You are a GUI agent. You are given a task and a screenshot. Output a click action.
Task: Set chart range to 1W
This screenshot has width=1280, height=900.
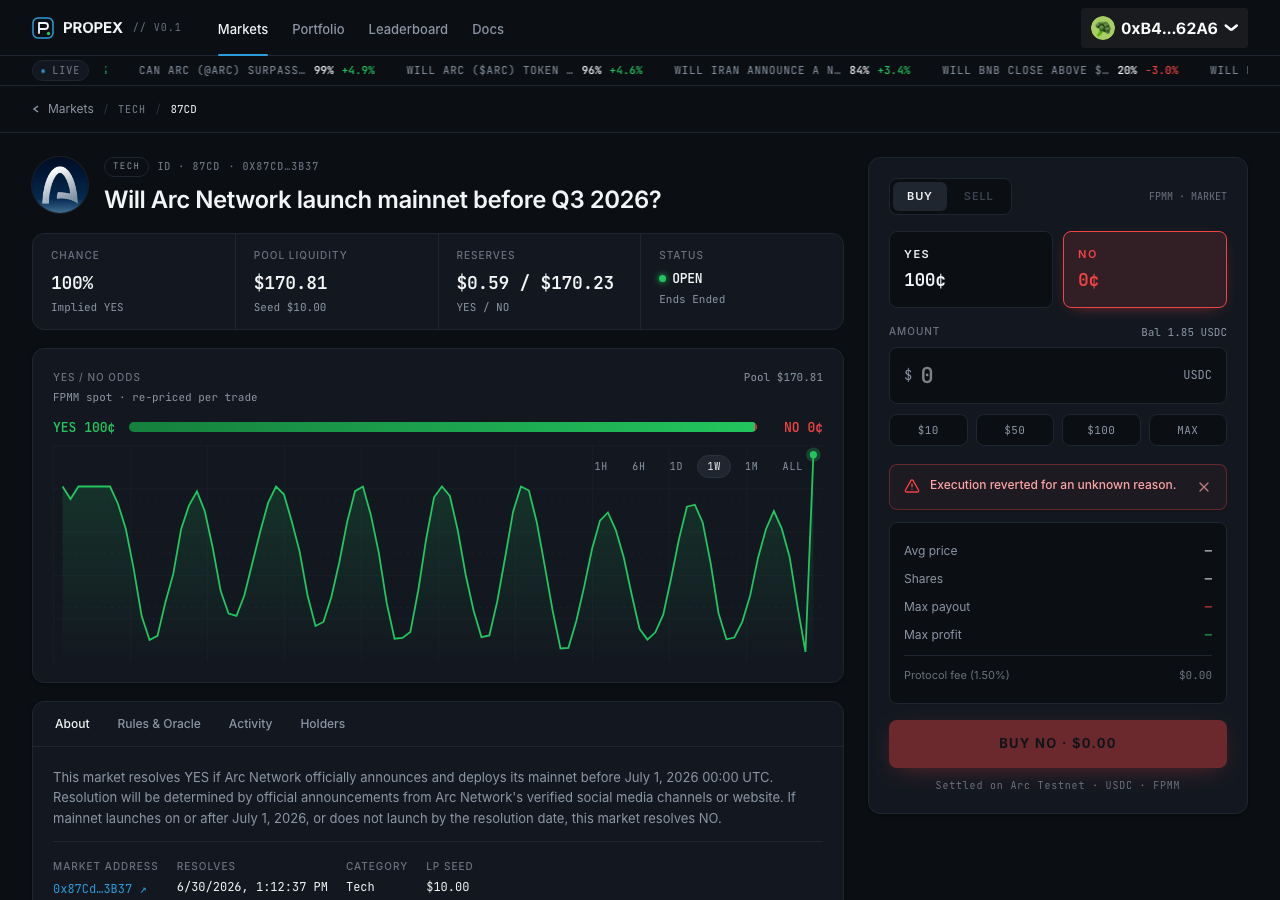(x=714, y=467)
